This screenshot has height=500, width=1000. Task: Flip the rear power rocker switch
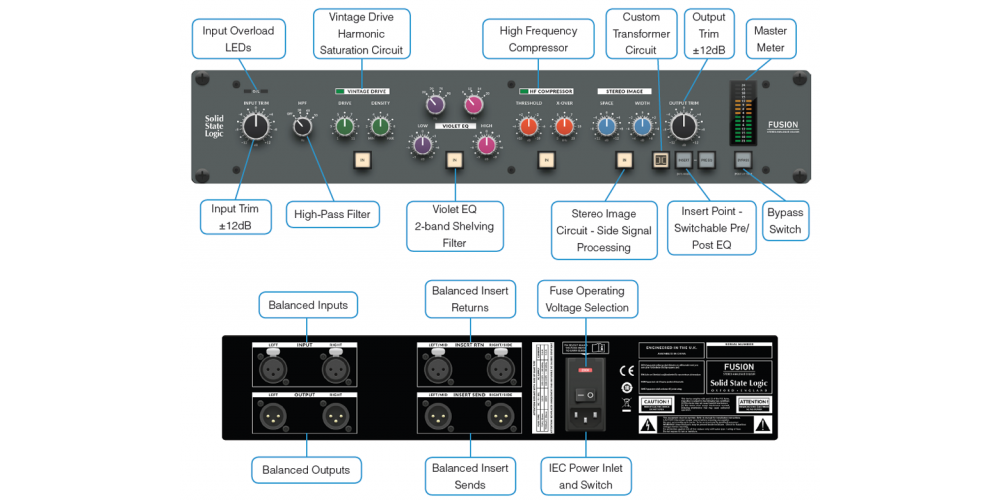[585, 395]
